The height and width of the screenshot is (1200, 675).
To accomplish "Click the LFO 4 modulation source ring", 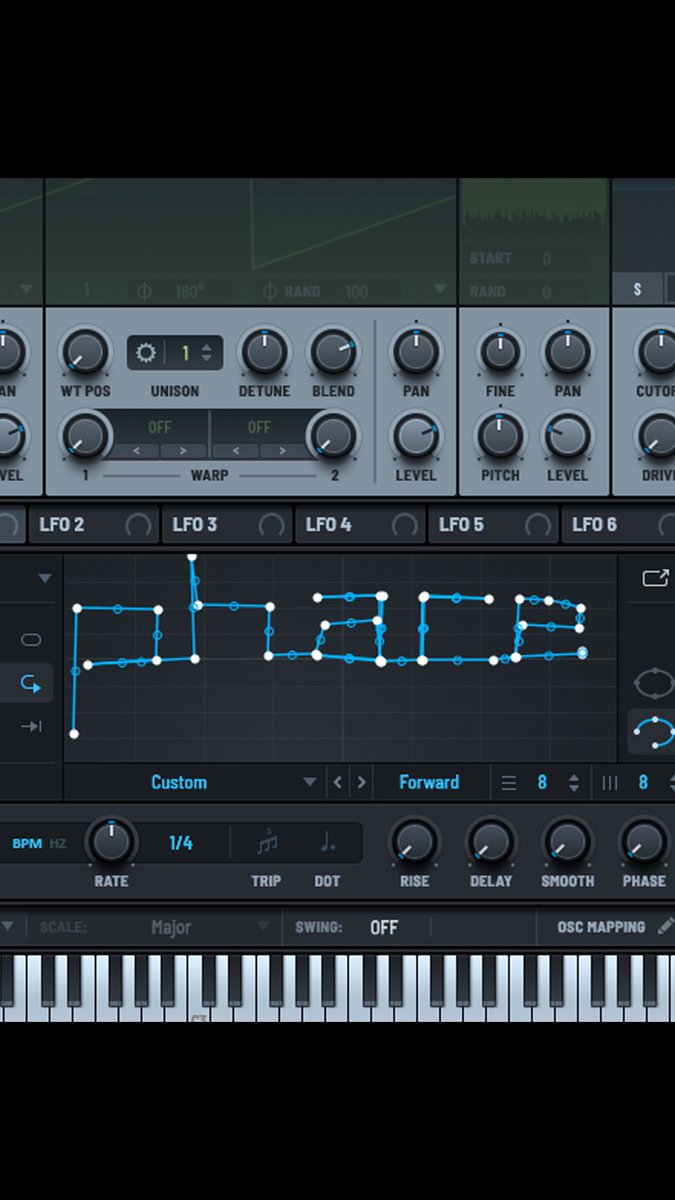I will point(404,524).
